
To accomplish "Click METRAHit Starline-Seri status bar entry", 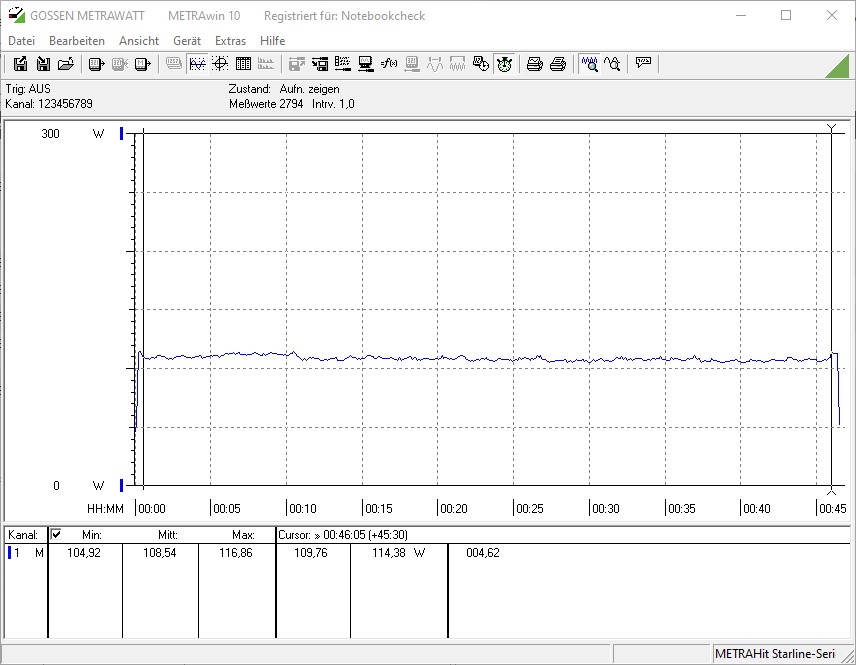I will [775, 654].
